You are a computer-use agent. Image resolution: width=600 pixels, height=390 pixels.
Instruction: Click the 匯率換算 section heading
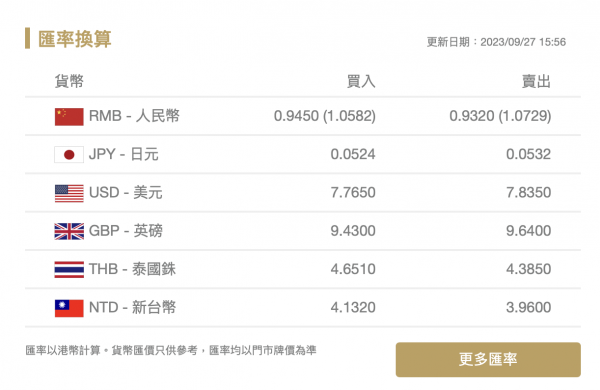pyautogui.click(x=75, y=39)
